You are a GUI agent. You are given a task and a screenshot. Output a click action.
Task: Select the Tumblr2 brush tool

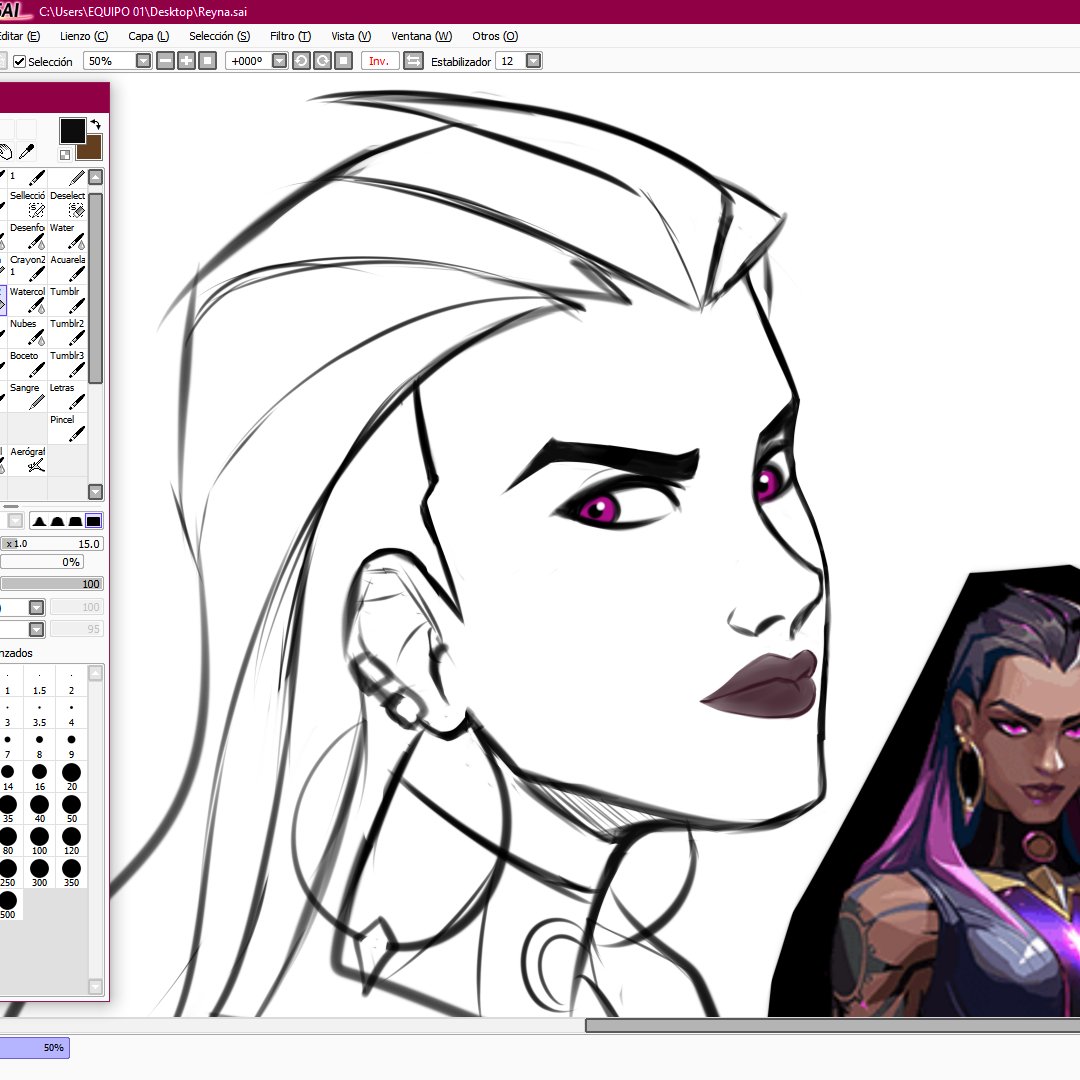click(x=68, y=332)
